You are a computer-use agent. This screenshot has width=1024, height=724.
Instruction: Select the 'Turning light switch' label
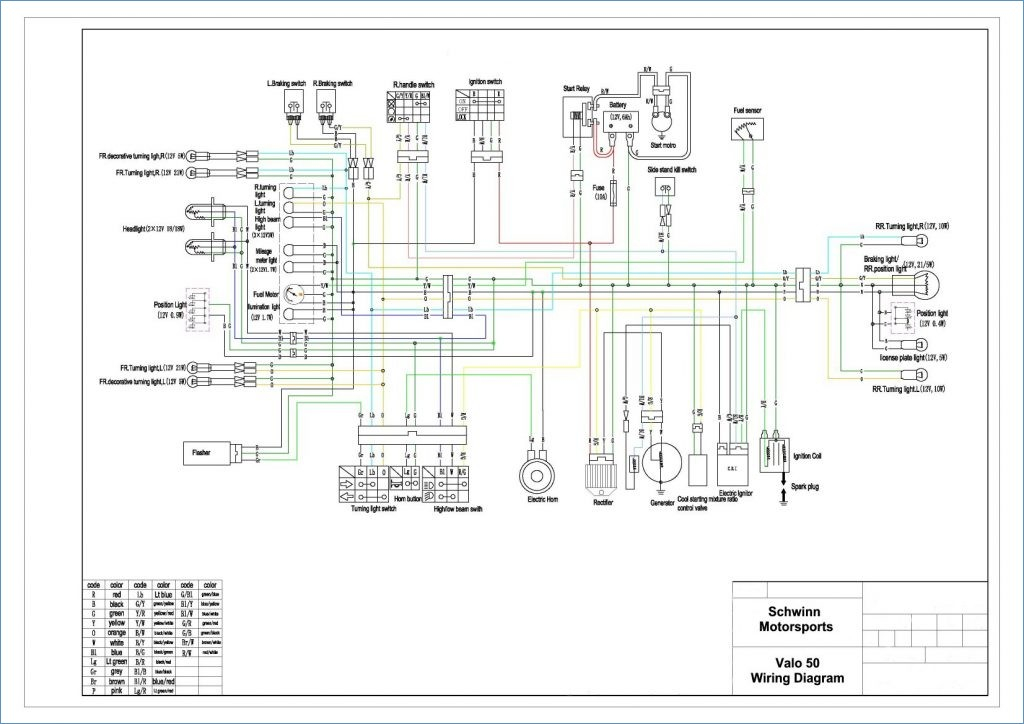374,509
